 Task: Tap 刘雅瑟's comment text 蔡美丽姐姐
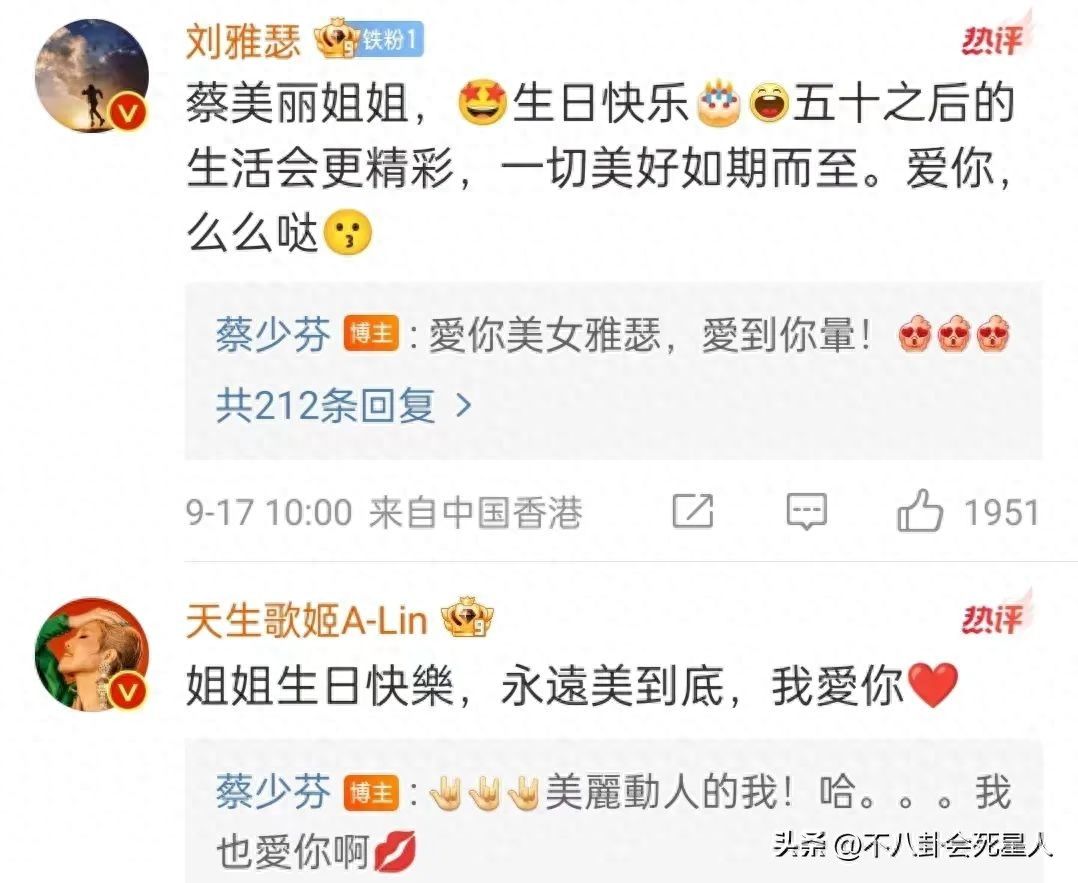pos(297,105)
